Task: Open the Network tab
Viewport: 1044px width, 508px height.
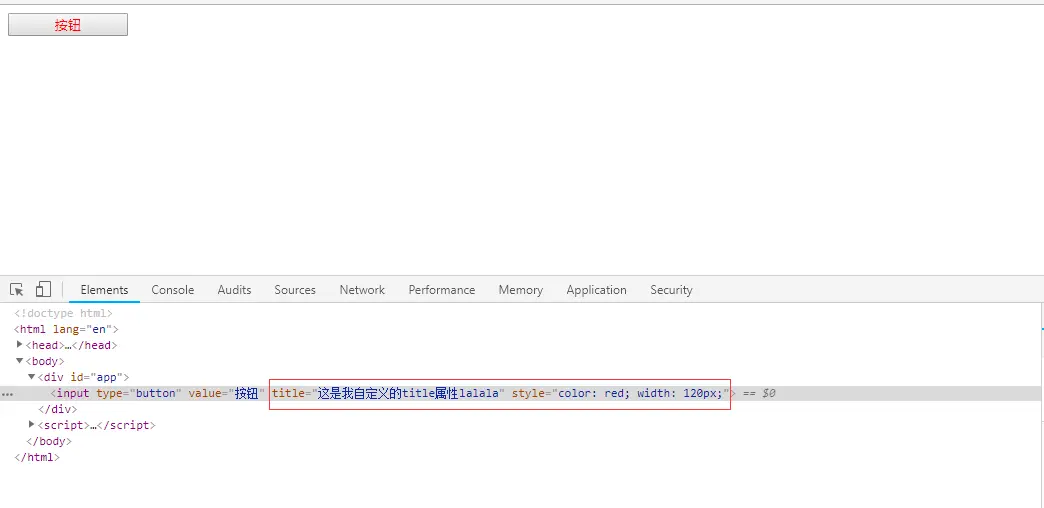Action: pyautogui.click(x=362, y=290)
